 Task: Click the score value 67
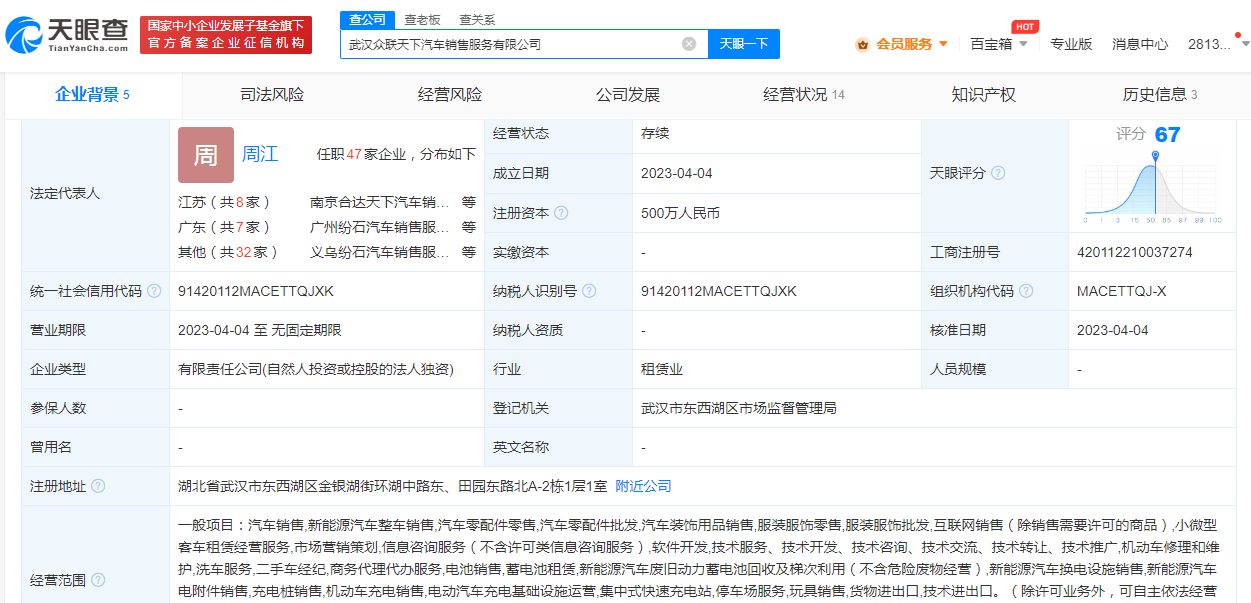point(1167,135)
